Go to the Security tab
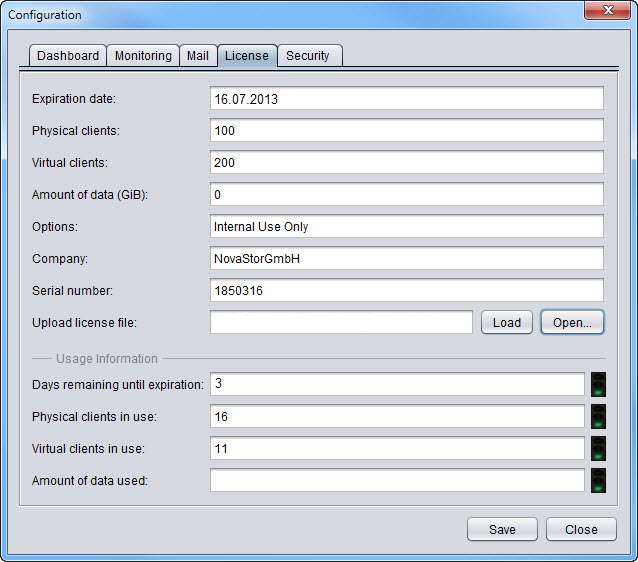Screen dimensions: 638x562 coord(308,55)
